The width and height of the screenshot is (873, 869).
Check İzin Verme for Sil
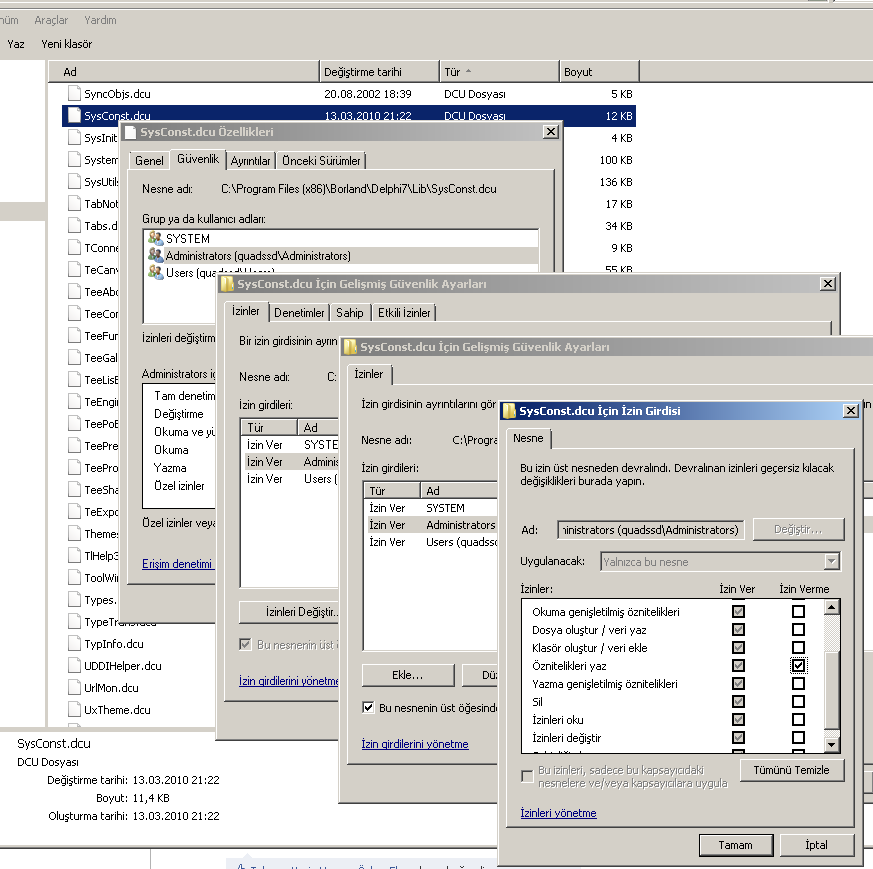point(798,701)
